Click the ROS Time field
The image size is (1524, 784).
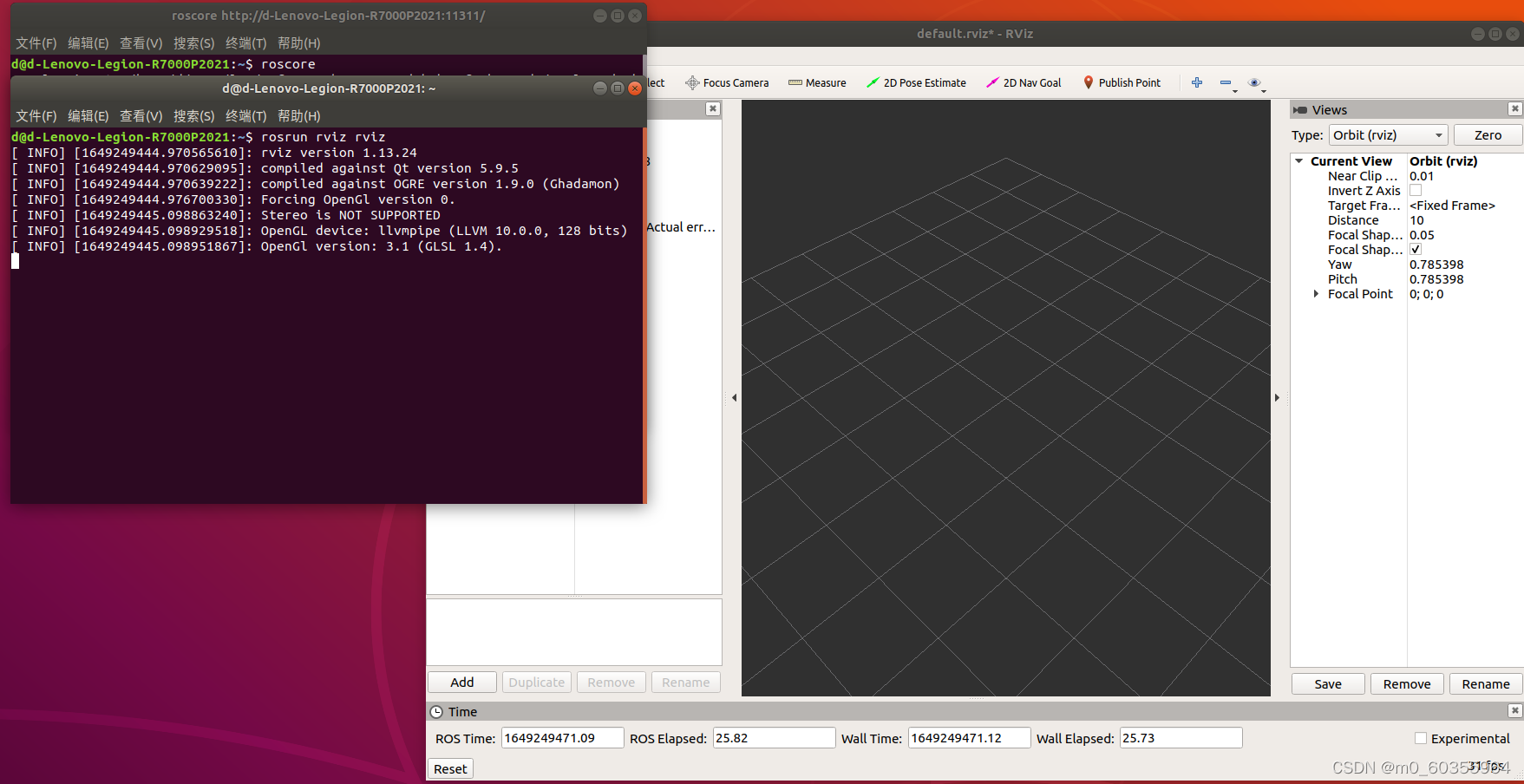[562, 738]
